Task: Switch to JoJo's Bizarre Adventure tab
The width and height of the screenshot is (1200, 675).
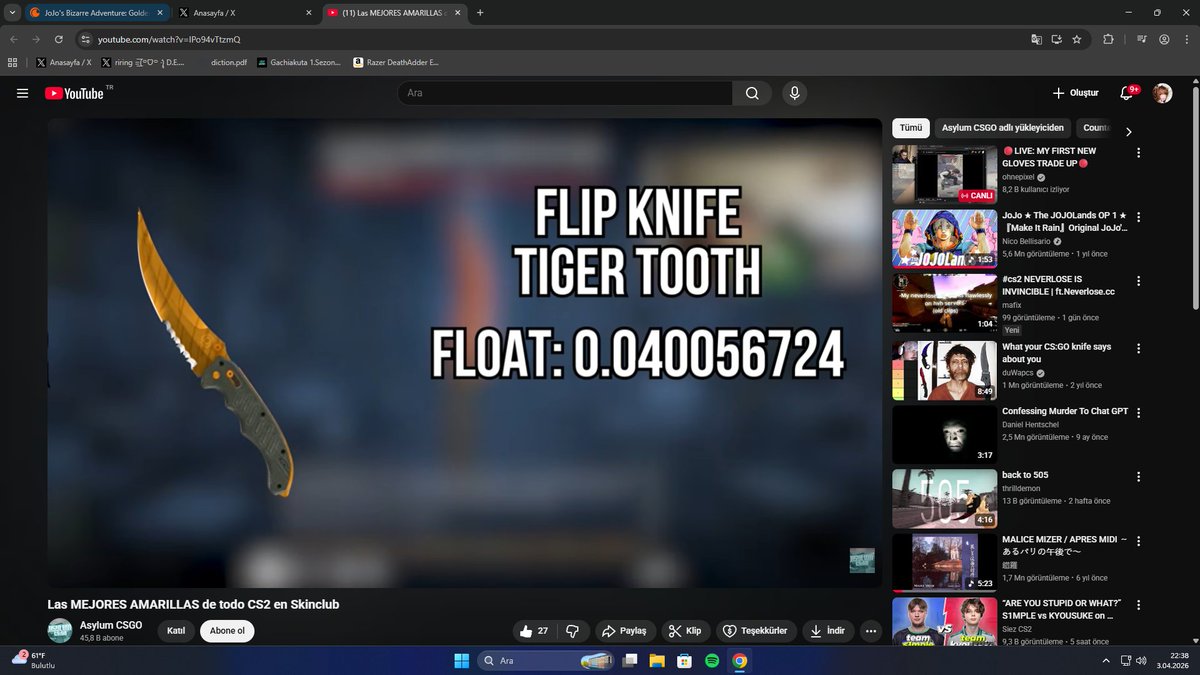Action: 95,13
